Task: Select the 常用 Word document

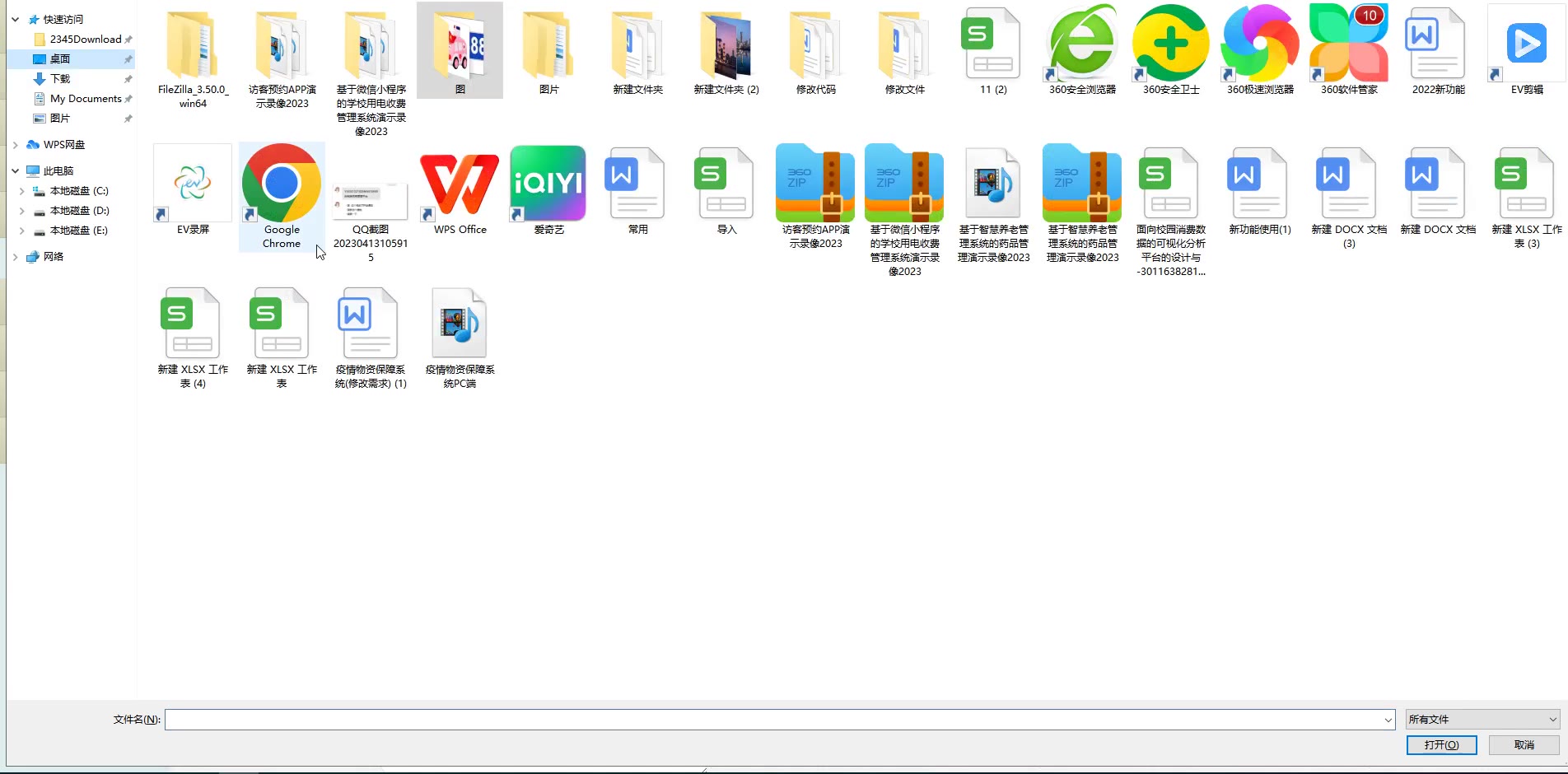Action: (637, 191)
